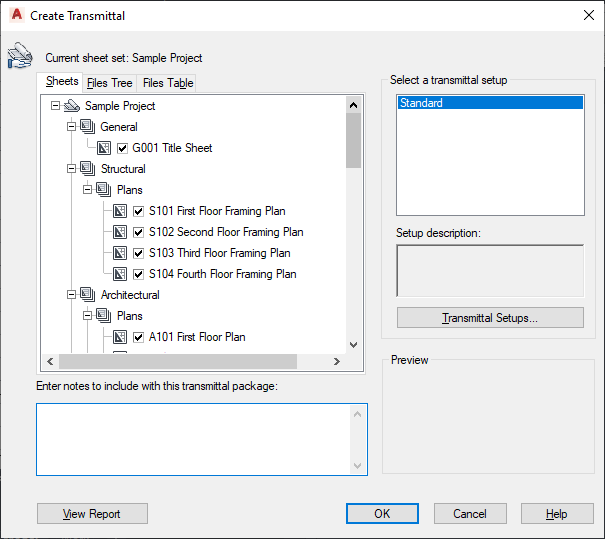Open the Transmittal Setups dialog
Viewport: 605px width, 539px height.
[x=490, y=318]
